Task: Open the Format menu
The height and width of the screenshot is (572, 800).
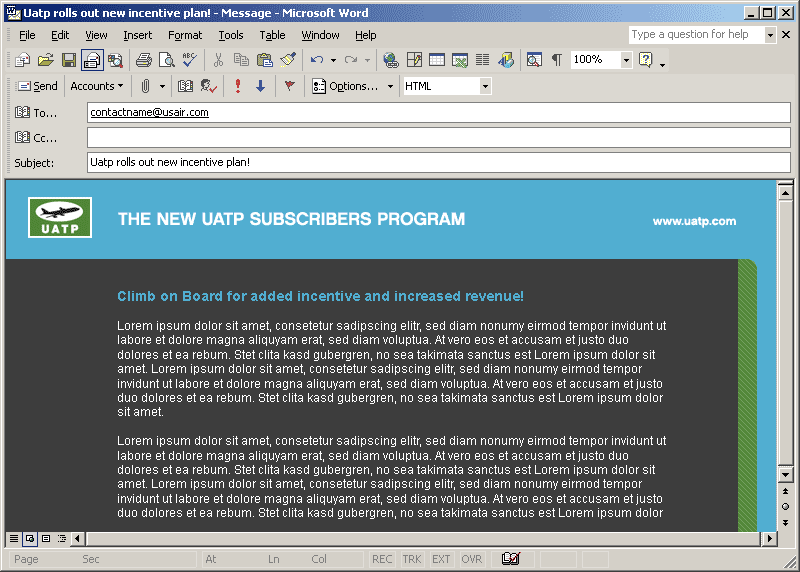Action: [185, 35]
